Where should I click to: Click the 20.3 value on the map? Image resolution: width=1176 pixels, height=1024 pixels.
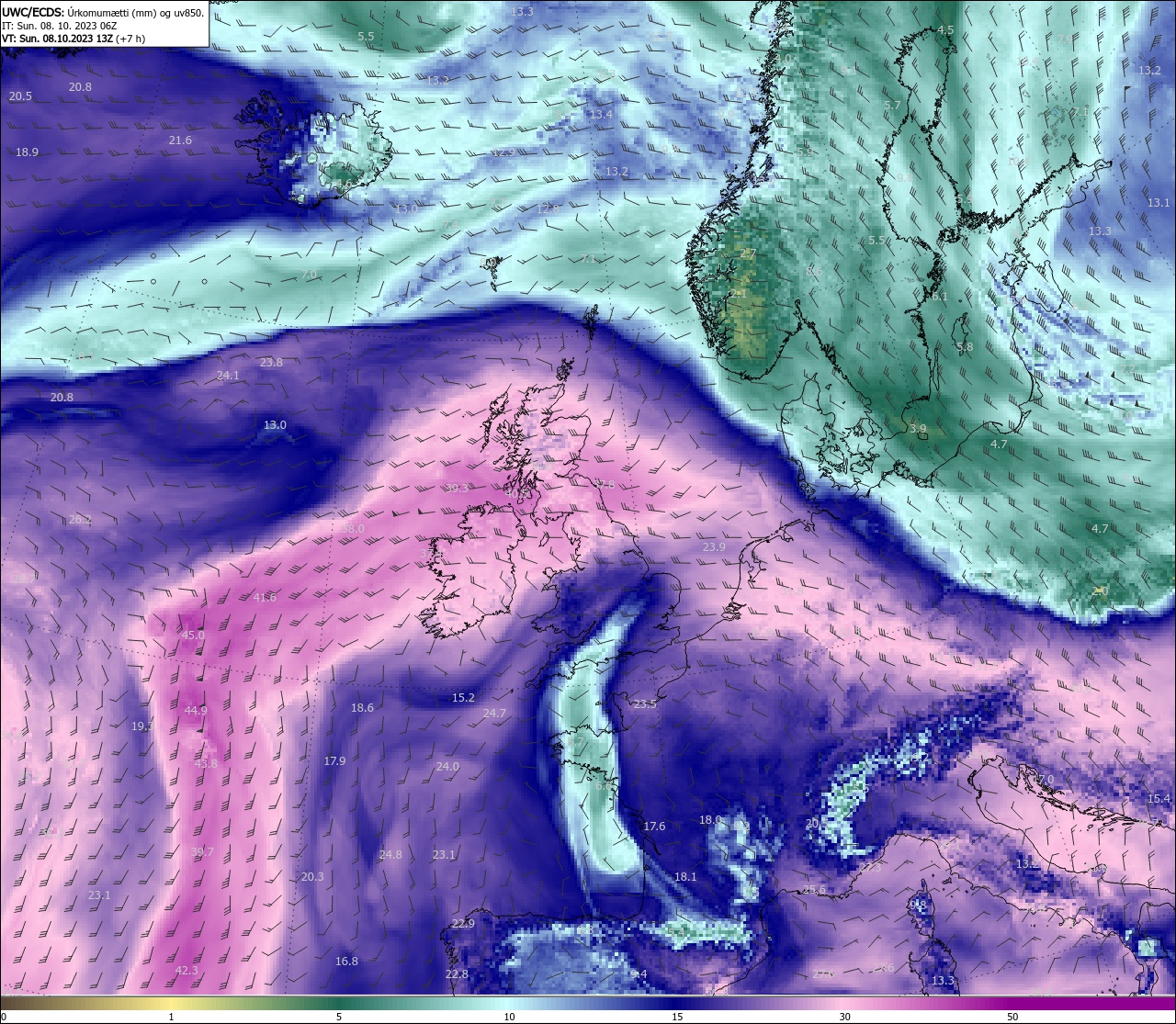[312, 877]
